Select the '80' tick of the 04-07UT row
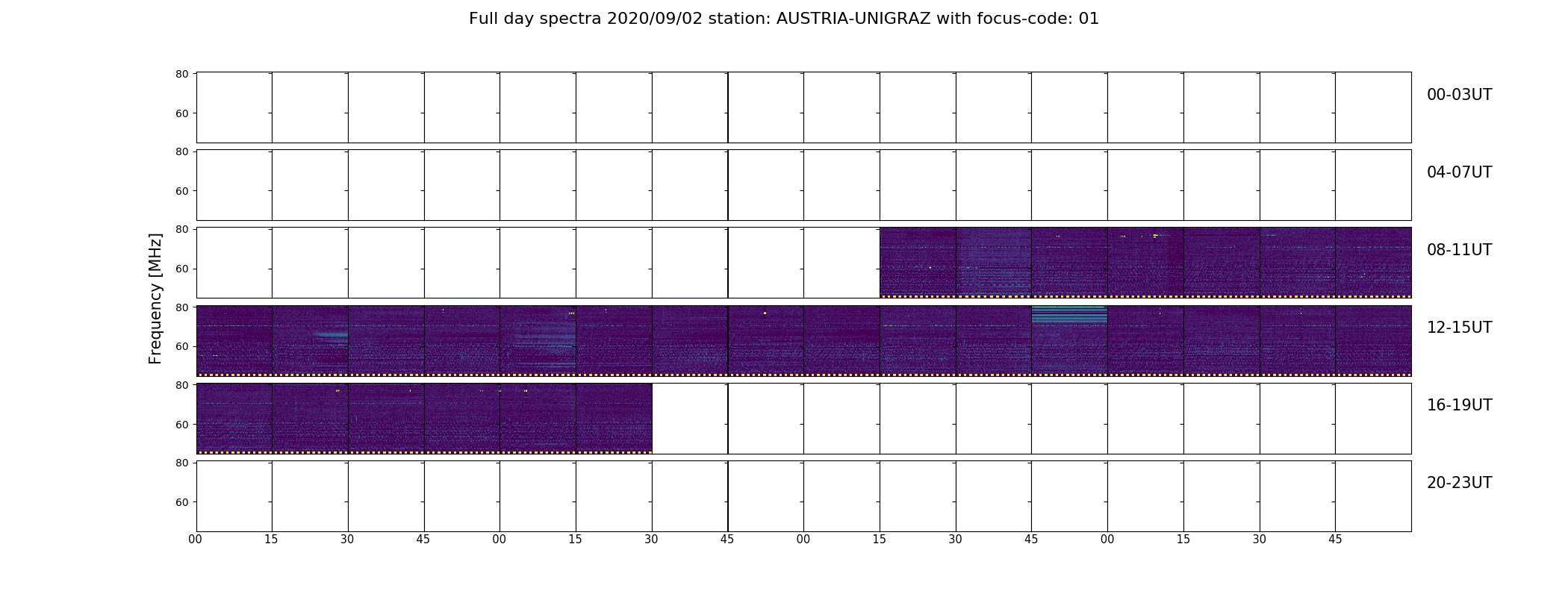1568x597 pixels. 181,151
